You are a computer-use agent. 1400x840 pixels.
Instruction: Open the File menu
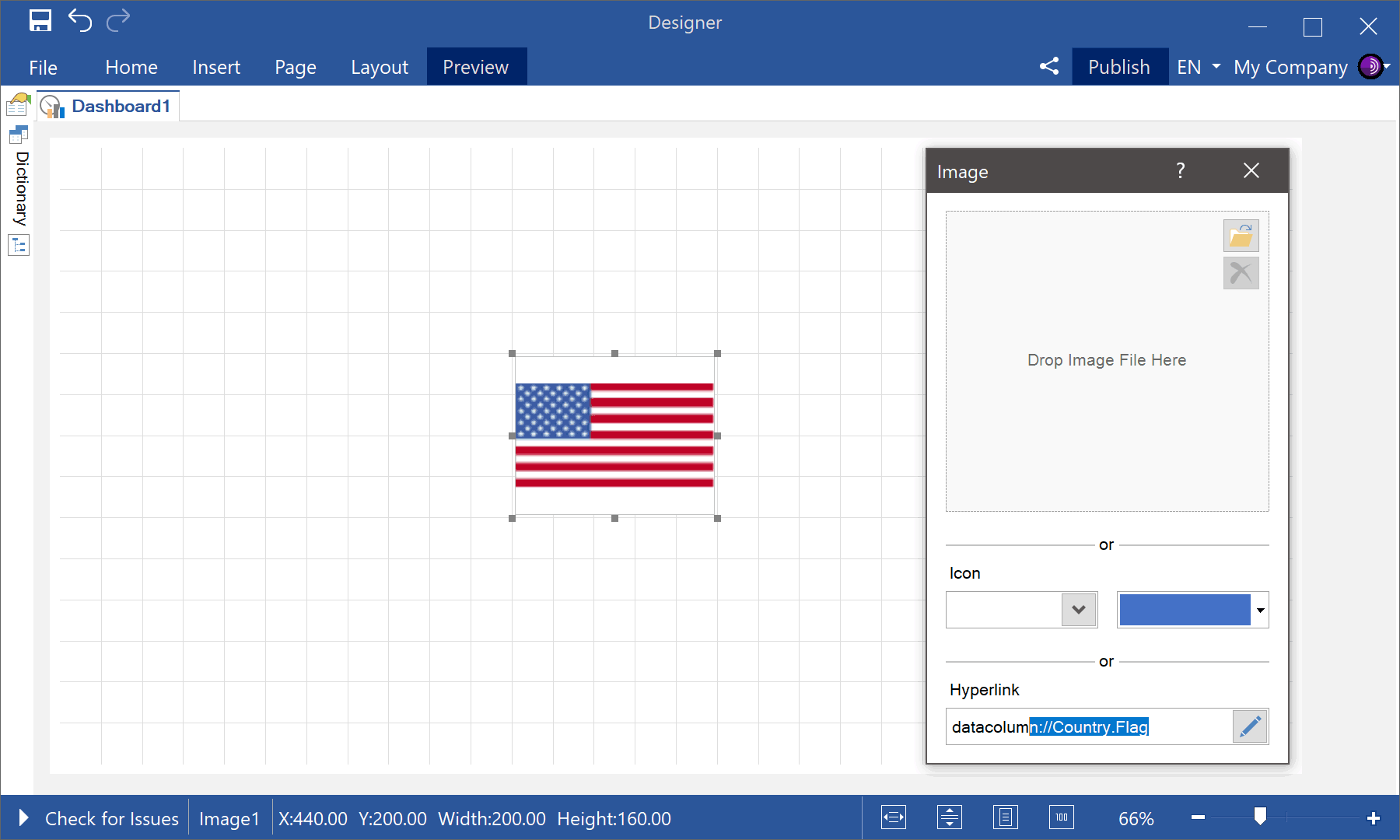44,67
